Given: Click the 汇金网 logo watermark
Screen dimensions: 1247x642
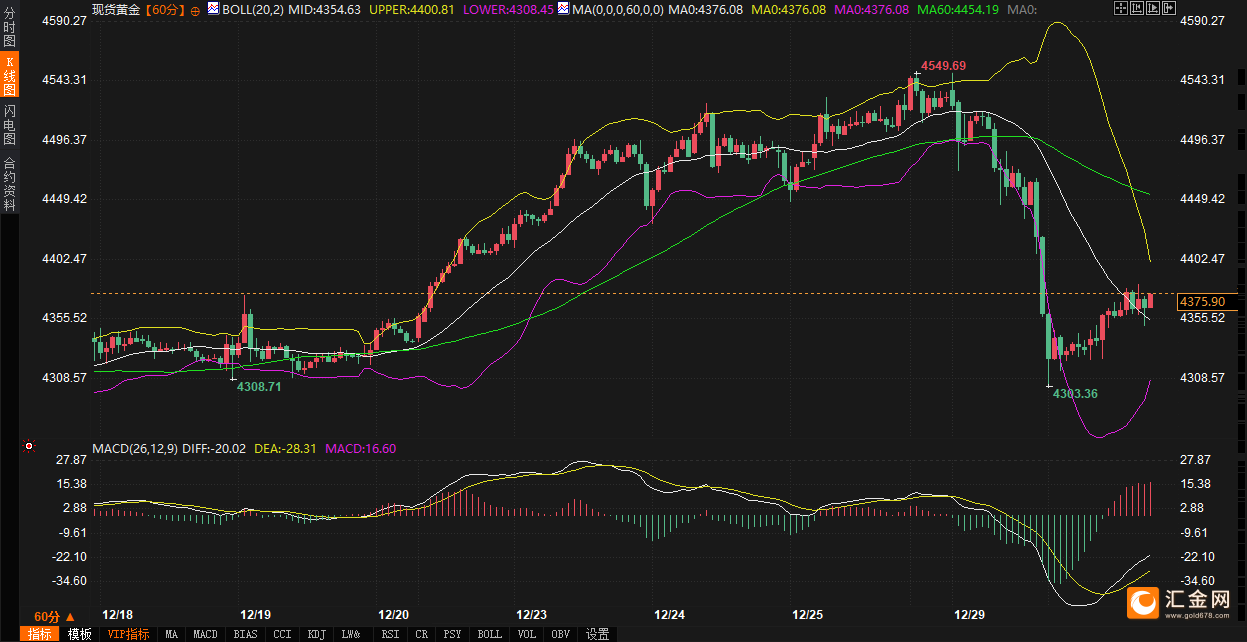Looking at the screenshot, I should click(1183, 600).
